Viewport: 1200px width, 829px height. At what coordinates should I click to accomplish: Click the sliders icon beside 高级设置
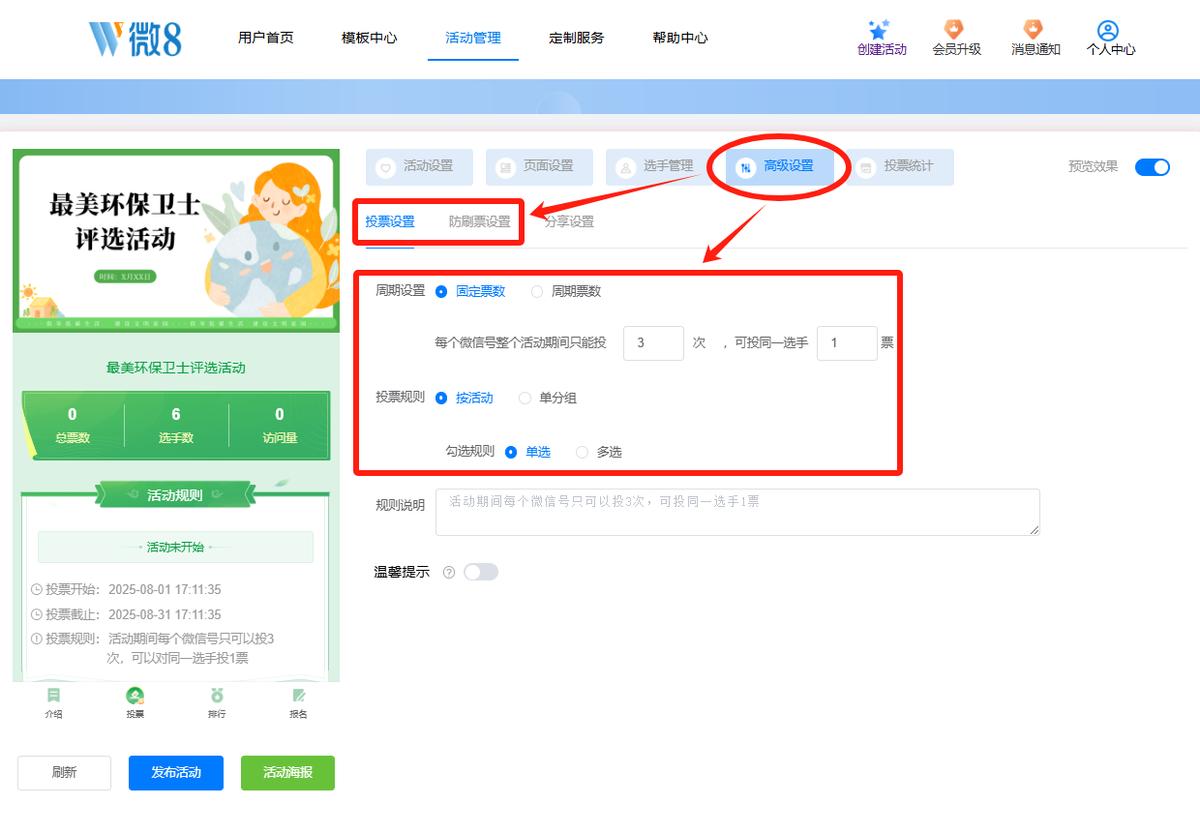click(746, 167)
